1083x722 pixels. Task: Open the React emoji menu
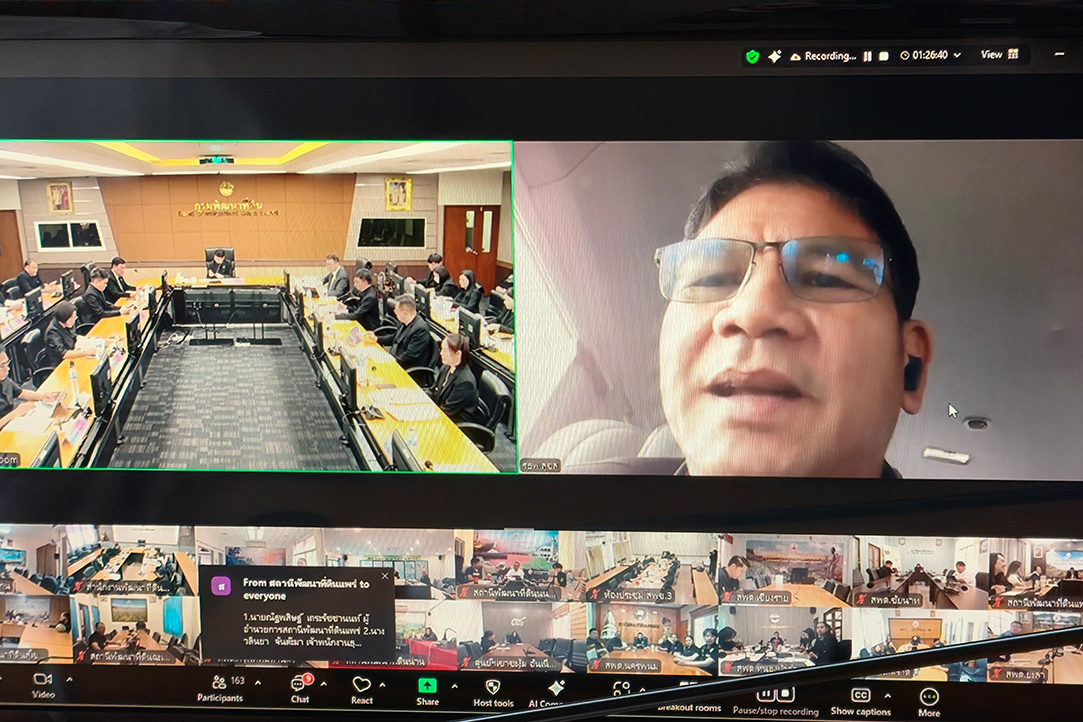click(362, 689)
